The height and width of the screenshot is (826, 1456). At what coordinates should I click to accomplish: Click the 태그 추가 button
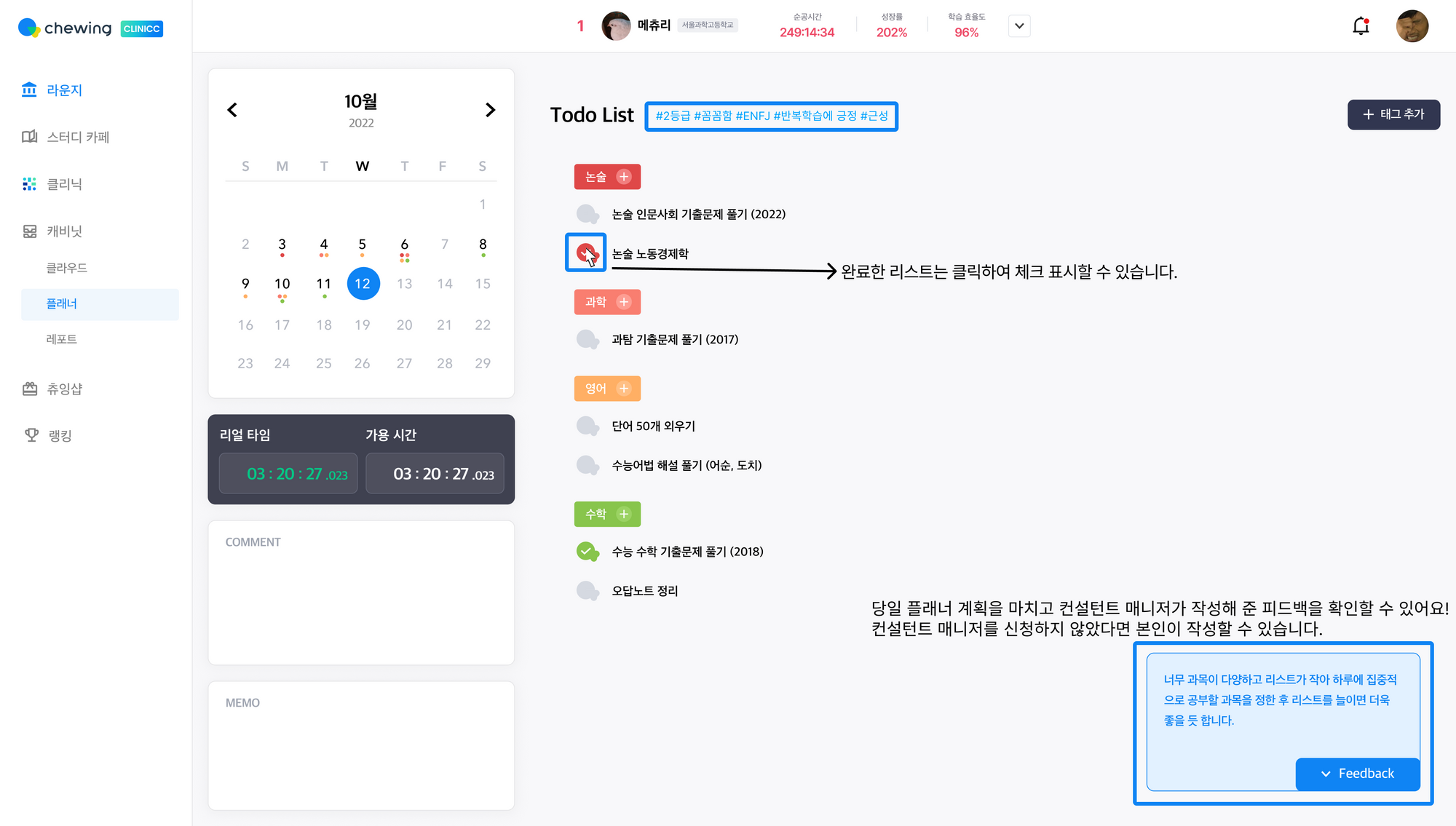point(1393,115)
